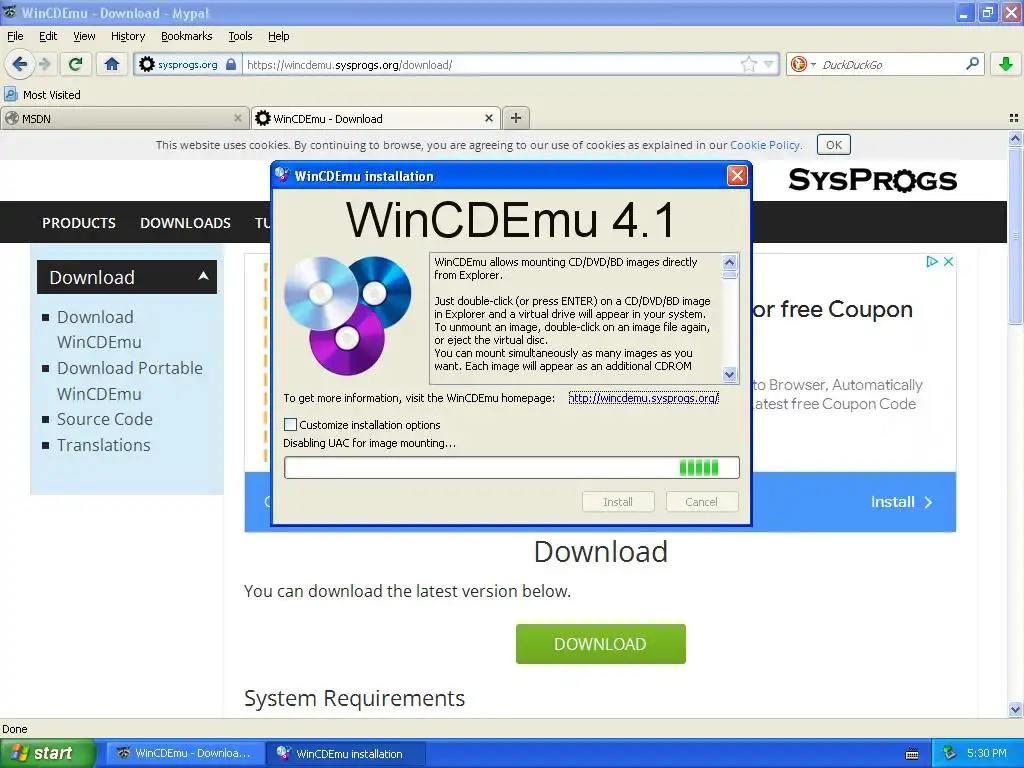
Task: Check Customize installation options
Action: point(291,424)
